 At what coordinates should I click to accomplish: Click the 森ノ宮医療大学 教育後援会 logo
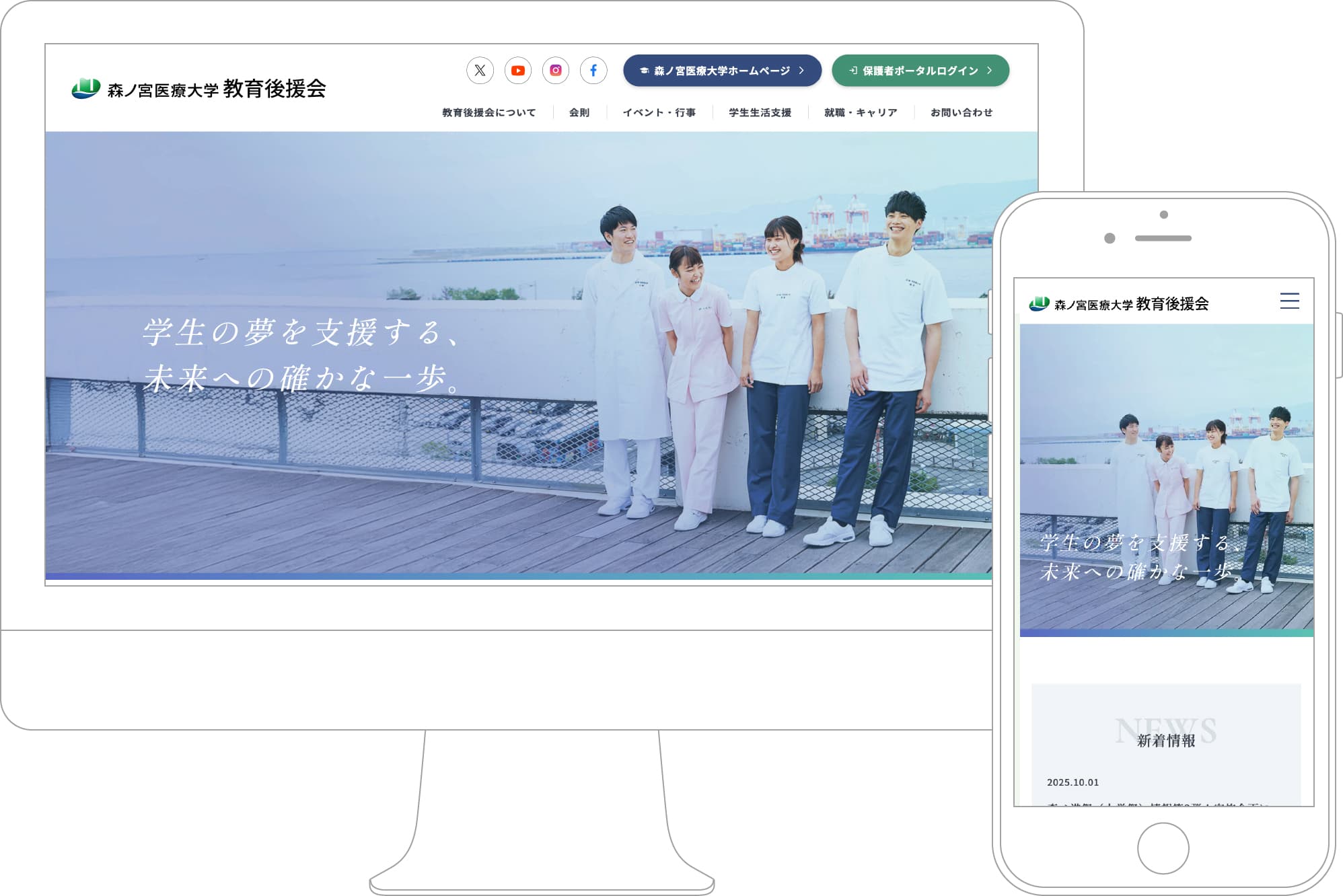coord(198,86)
